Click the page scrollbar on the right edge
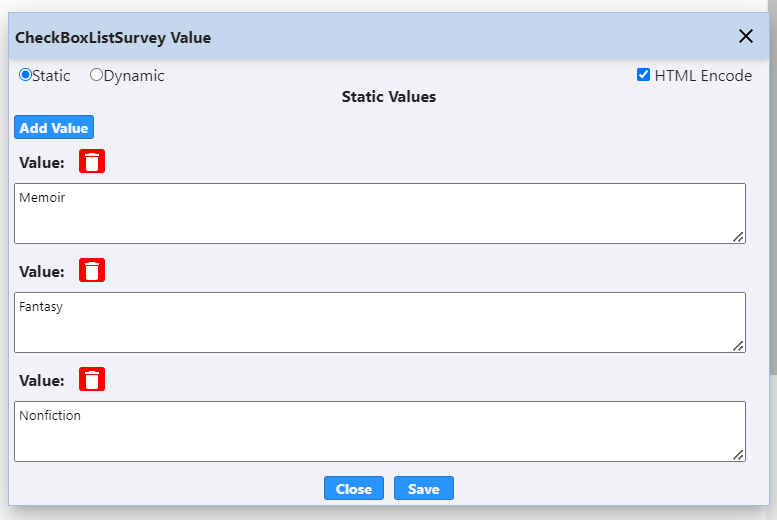Image resolution: width=777 pixels, height=520 pixels. (x=773, y=188)
